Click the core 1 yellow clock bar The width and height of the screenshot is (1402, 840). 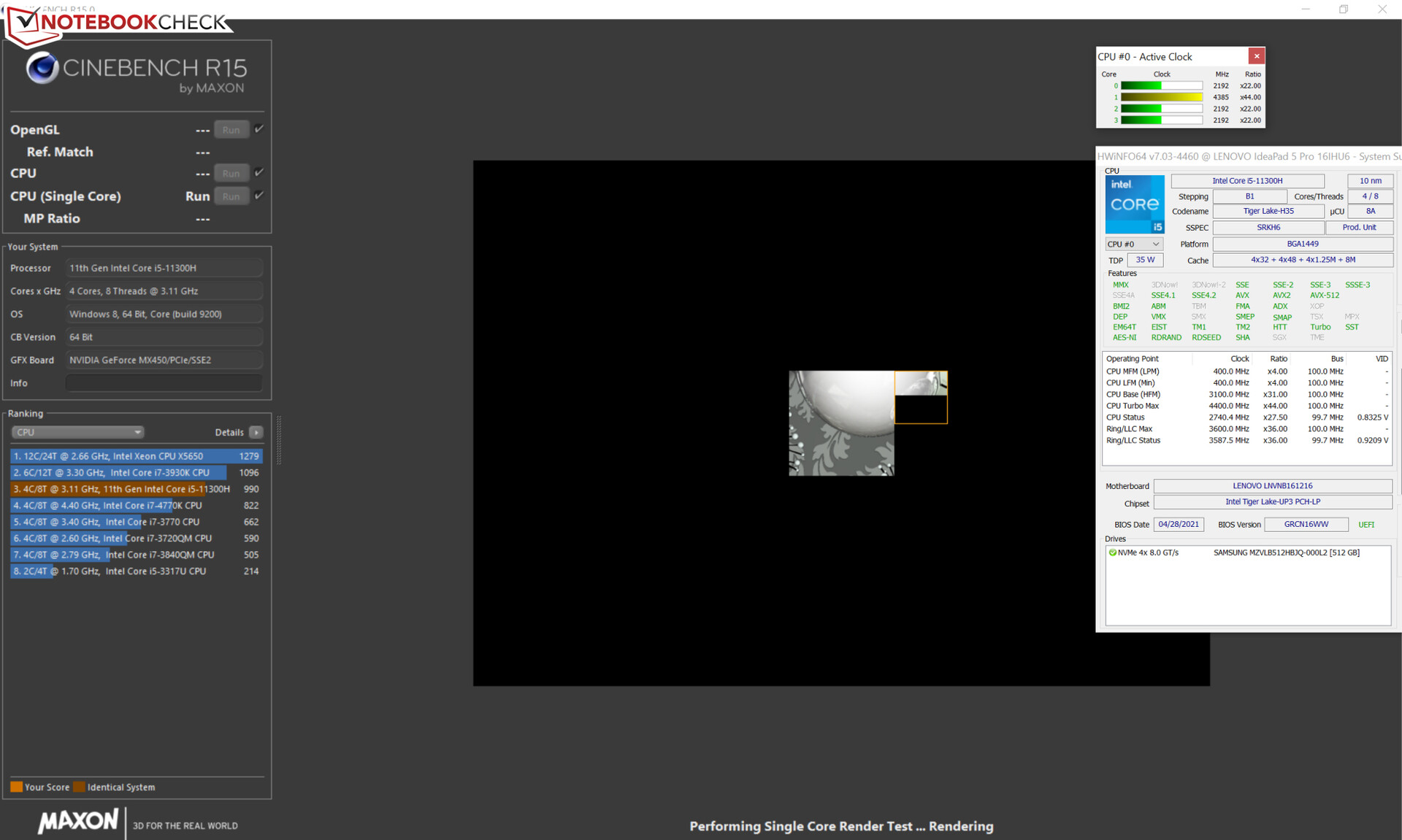point(1161,97)
